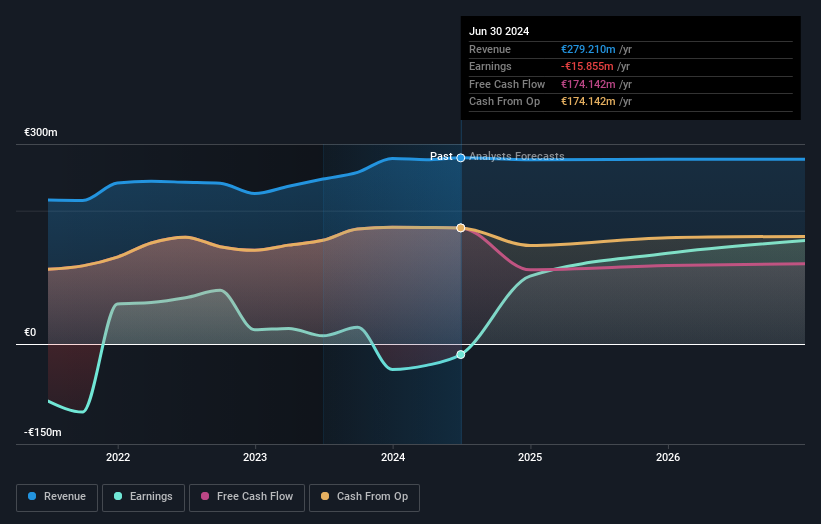Viewport: 821px width, 524px height.
Task: Select the Cash From Op data point marker
Action: coord(461,228)
